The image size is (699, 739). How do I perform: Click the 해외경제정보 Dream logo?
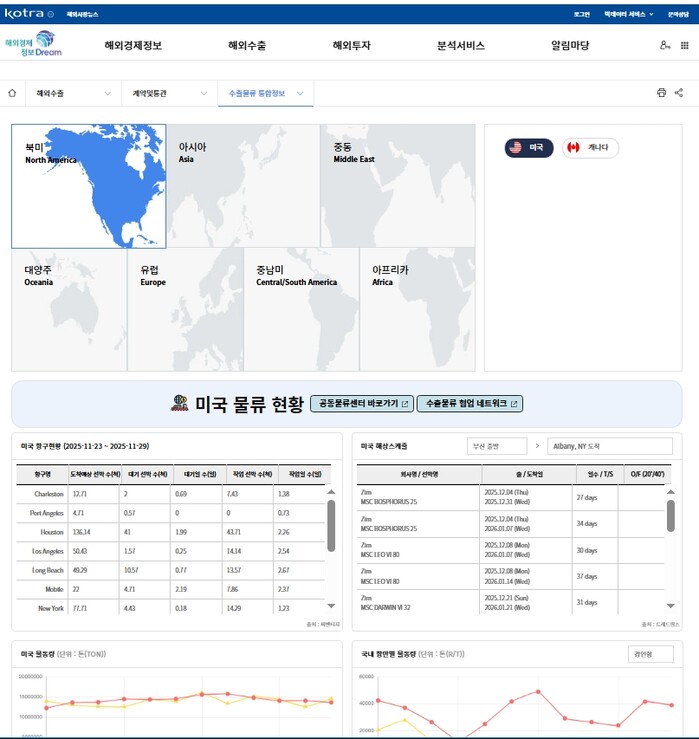(33, 45)
